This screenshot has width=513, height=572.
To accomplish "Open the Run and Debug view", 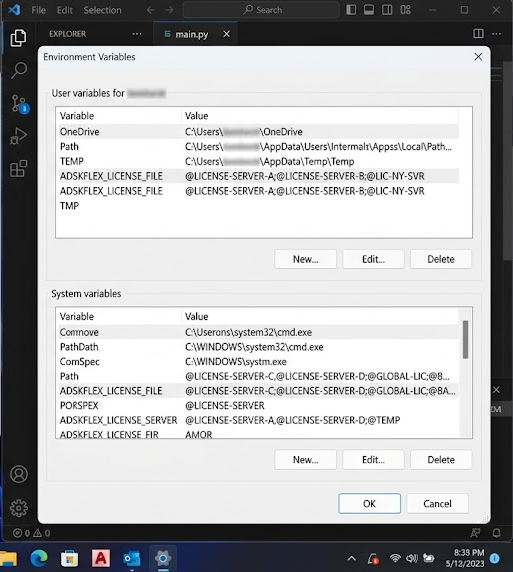I will (x=18, y=136).
